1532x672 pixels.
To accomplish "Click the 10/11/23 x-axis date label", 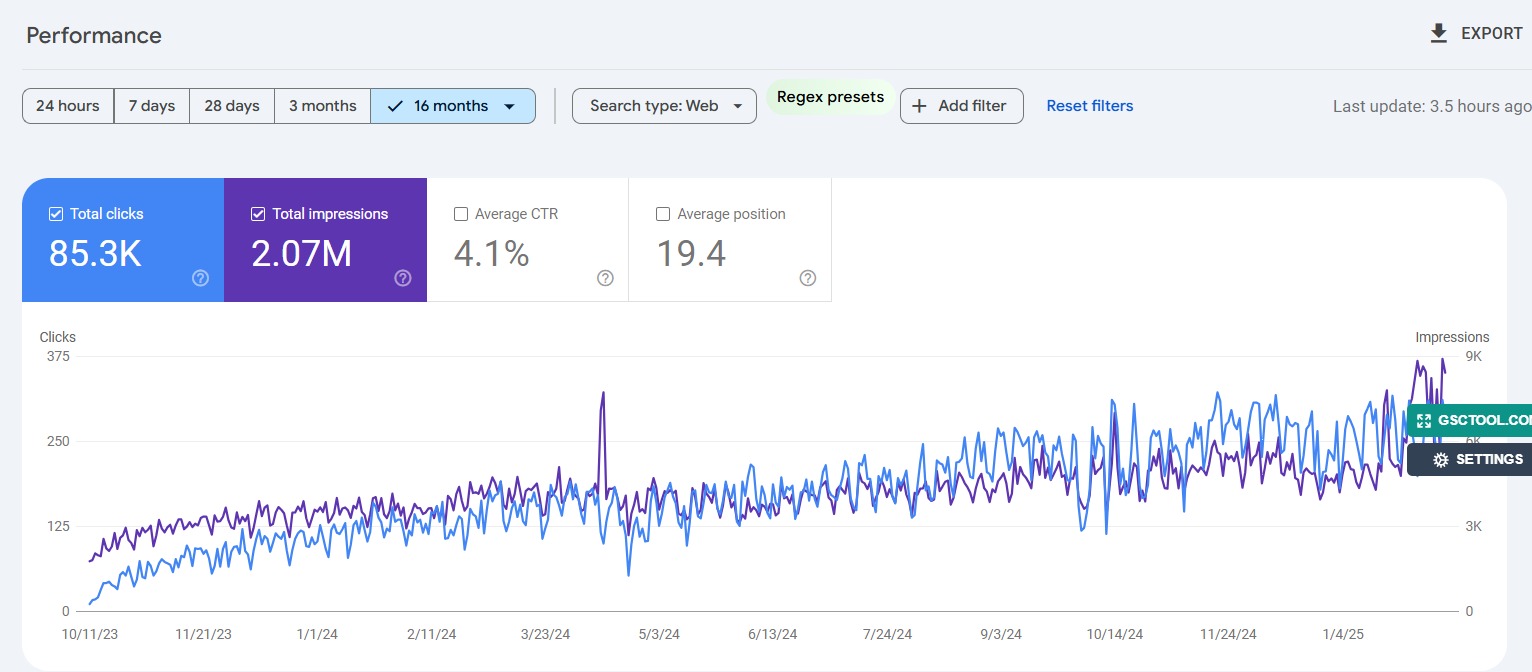I will [x=91, y=635].
